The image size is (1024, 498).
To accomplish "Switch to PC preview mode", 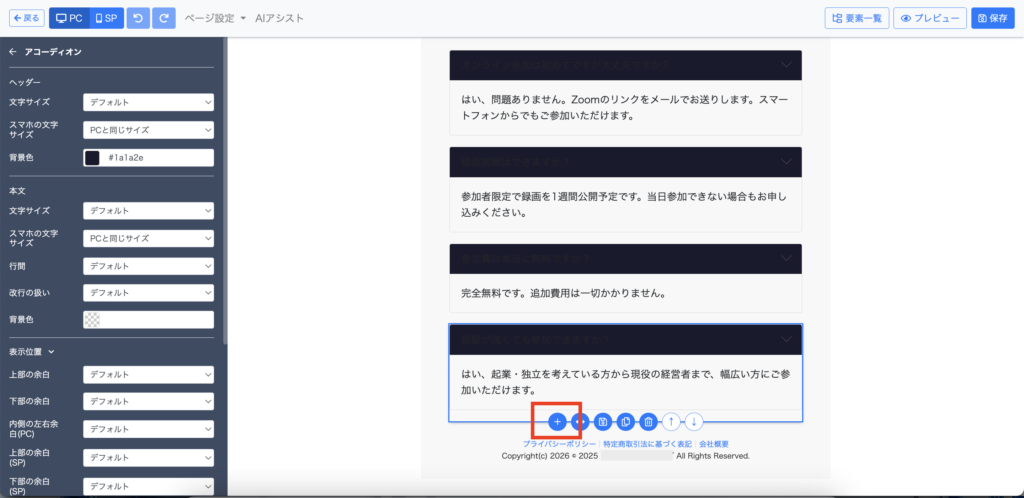I will pos(69,18).
